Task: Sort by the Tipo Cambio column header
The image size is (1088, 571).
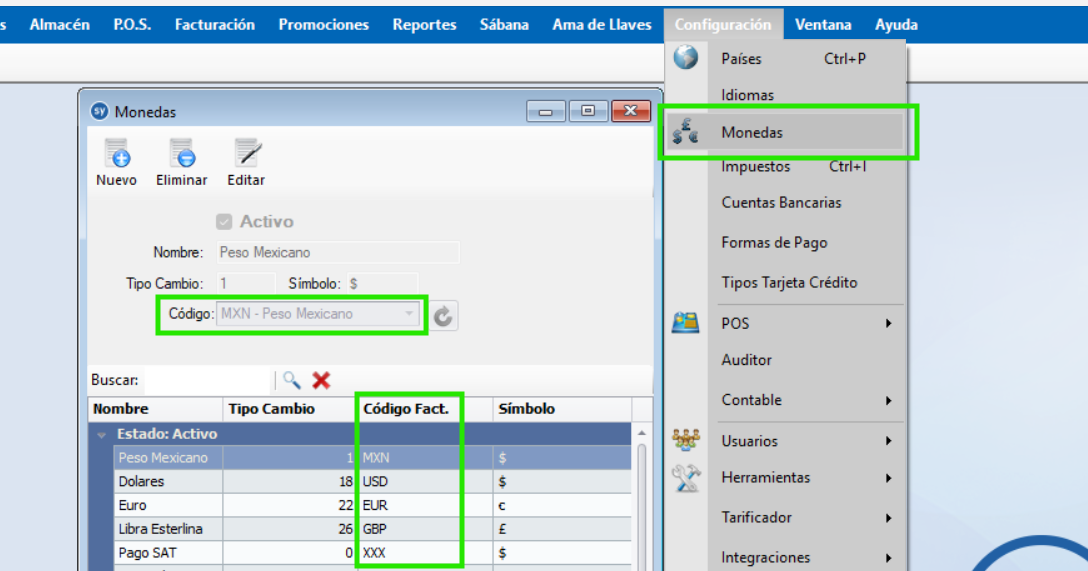Action: pos(289,409)
